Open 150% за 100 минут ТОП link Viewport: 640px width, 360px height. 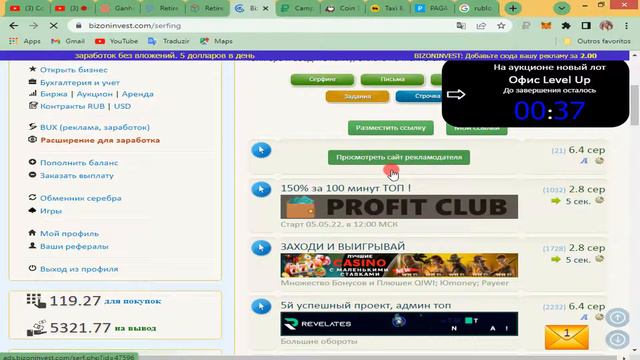pyautogui.click(x=346, y=188)
